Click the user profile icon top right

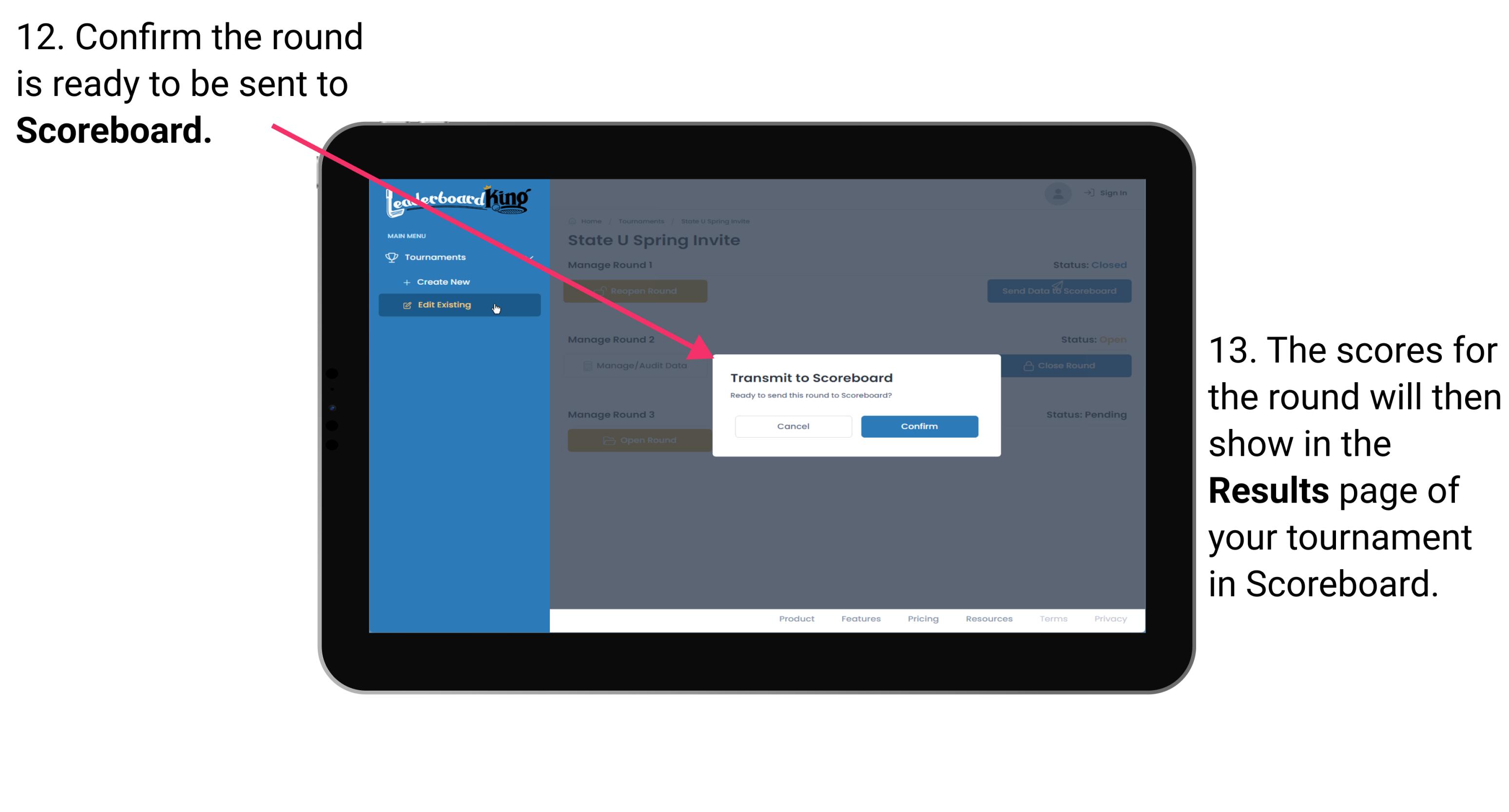click(1058, 193)
